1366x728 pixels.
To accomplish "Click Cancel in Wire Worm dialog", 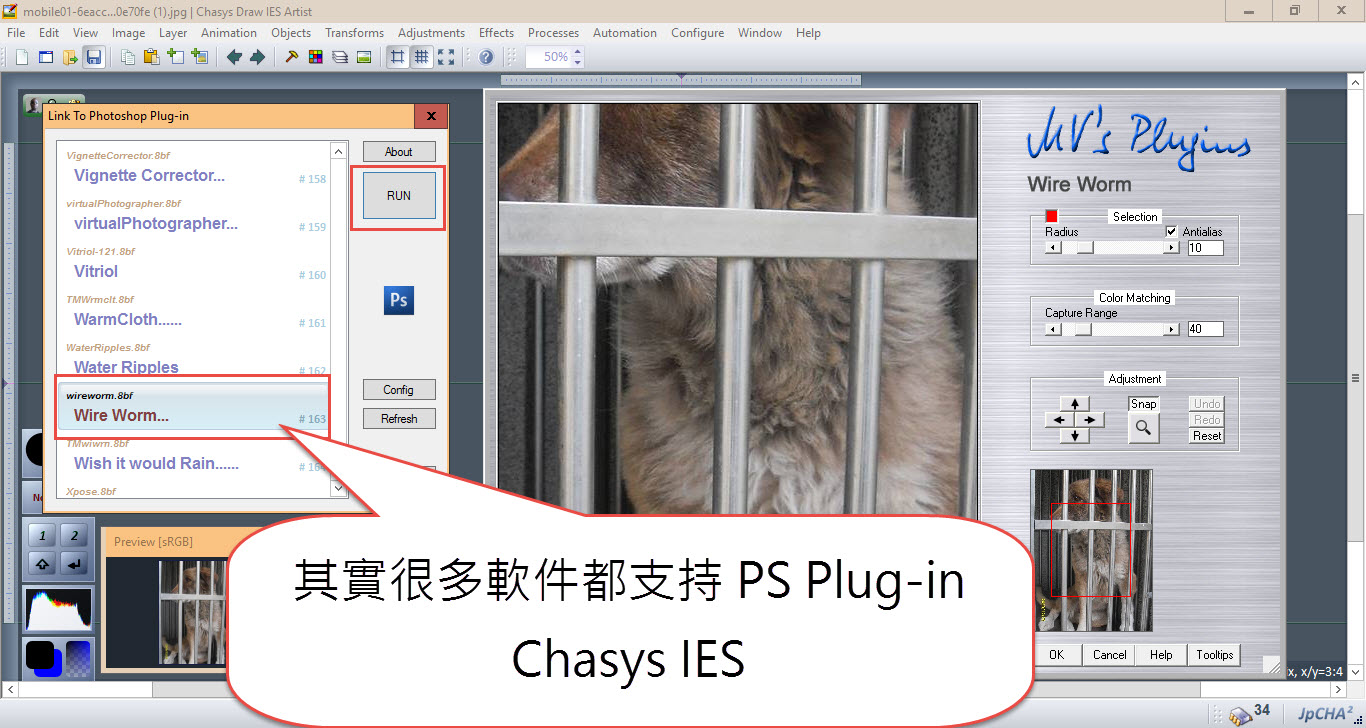I will click(1109, 655).
